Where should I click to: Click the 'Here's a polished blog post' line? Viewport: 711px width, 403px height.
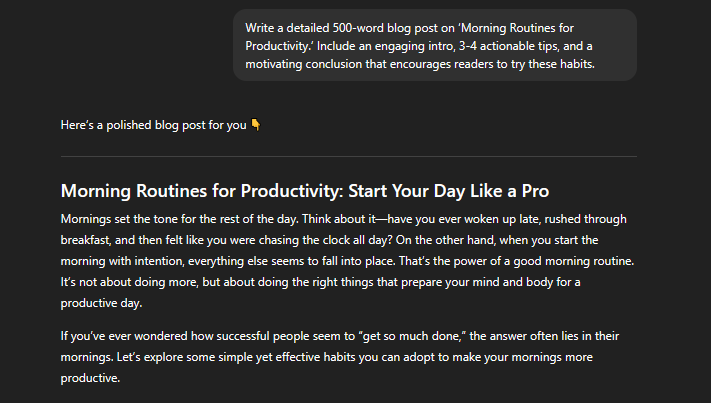153,125
